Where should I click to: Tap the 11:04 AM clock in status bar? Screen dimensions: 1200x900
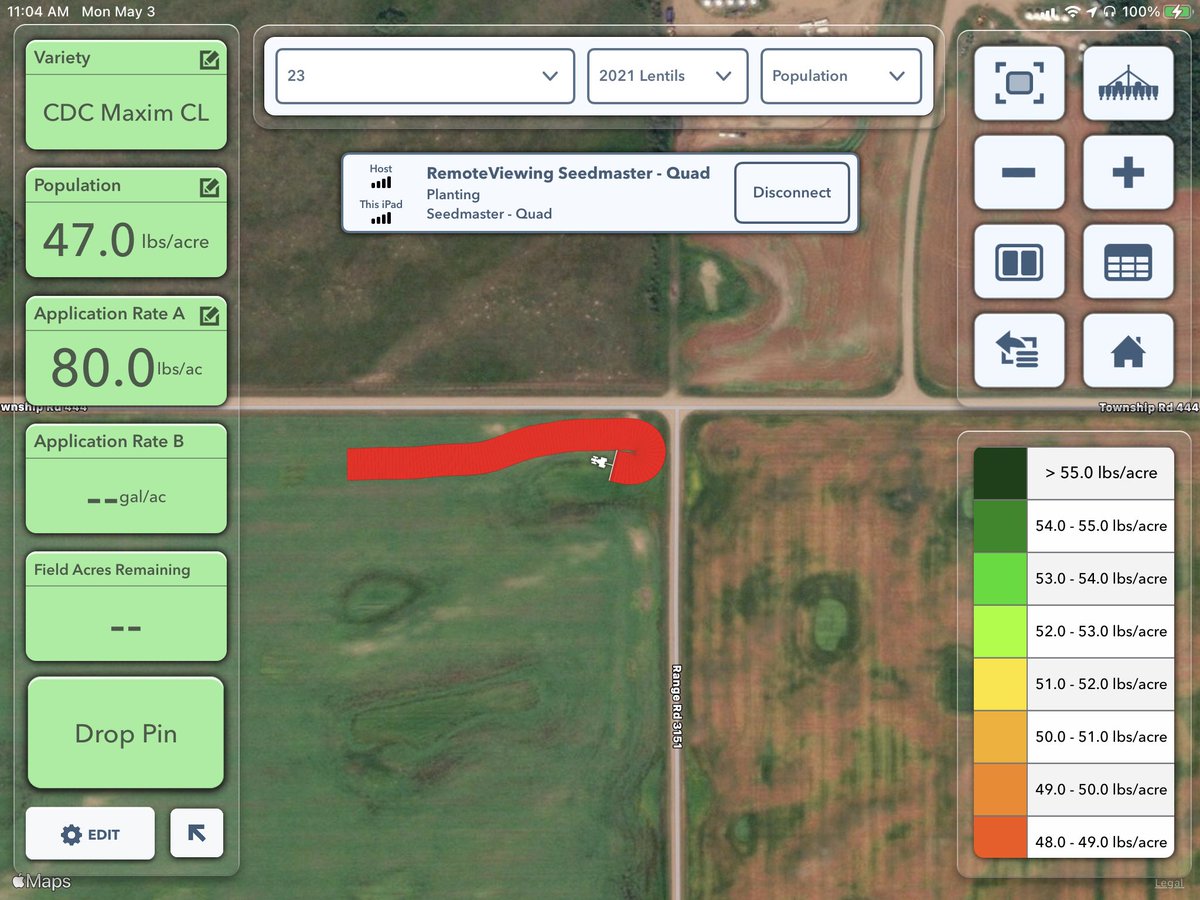[x=39, y=12]
